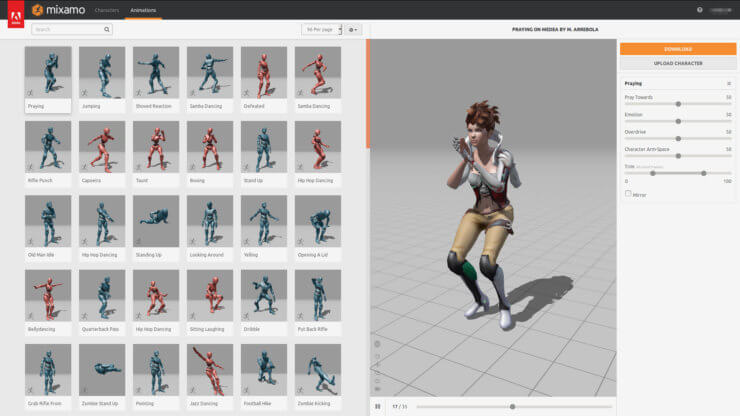Open the help question mark icon

(699, 10)
